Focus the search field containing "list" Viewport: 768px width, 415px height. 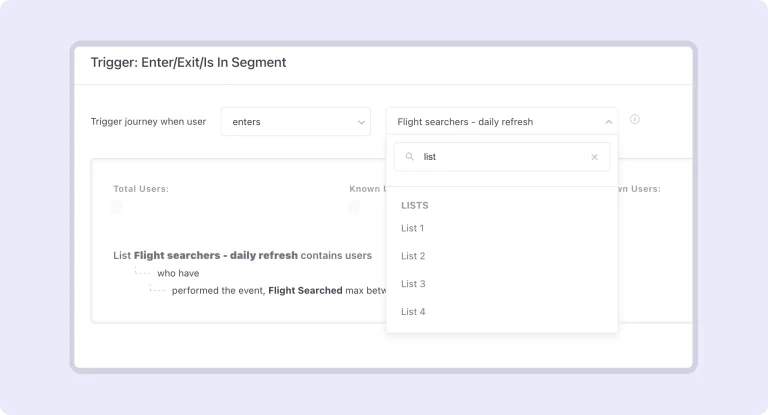pos(500,157)
